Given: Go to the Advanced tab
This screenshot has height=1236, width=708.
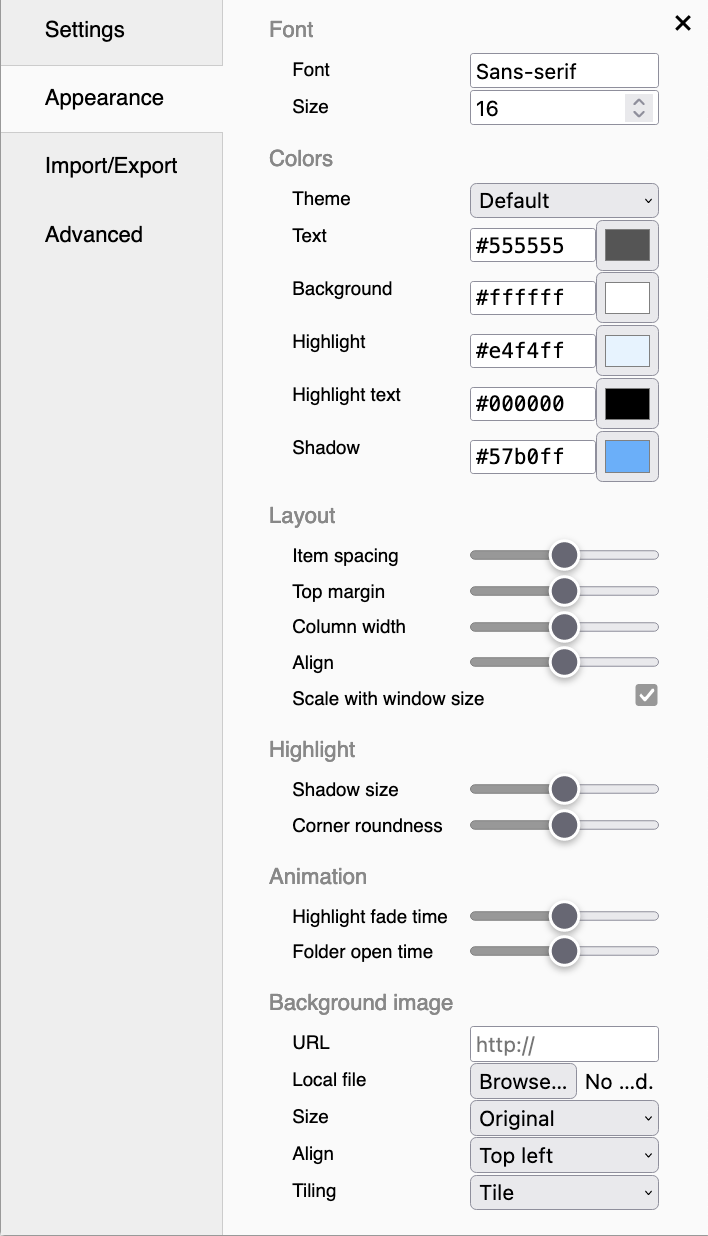Looking at the screenshot, I should tap(94, 234).
